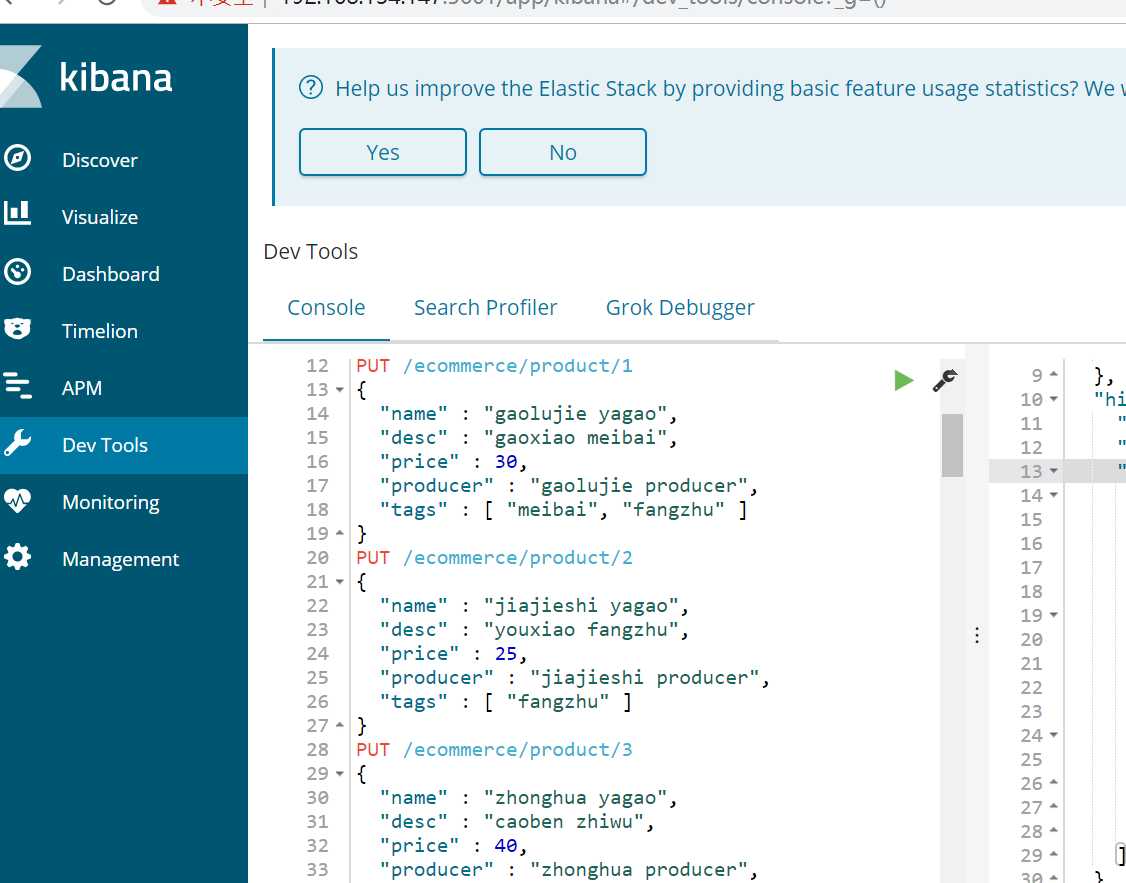Go to Dashboard in sidebar
The height and width of the screenshot is (883, 1126).
111,274
